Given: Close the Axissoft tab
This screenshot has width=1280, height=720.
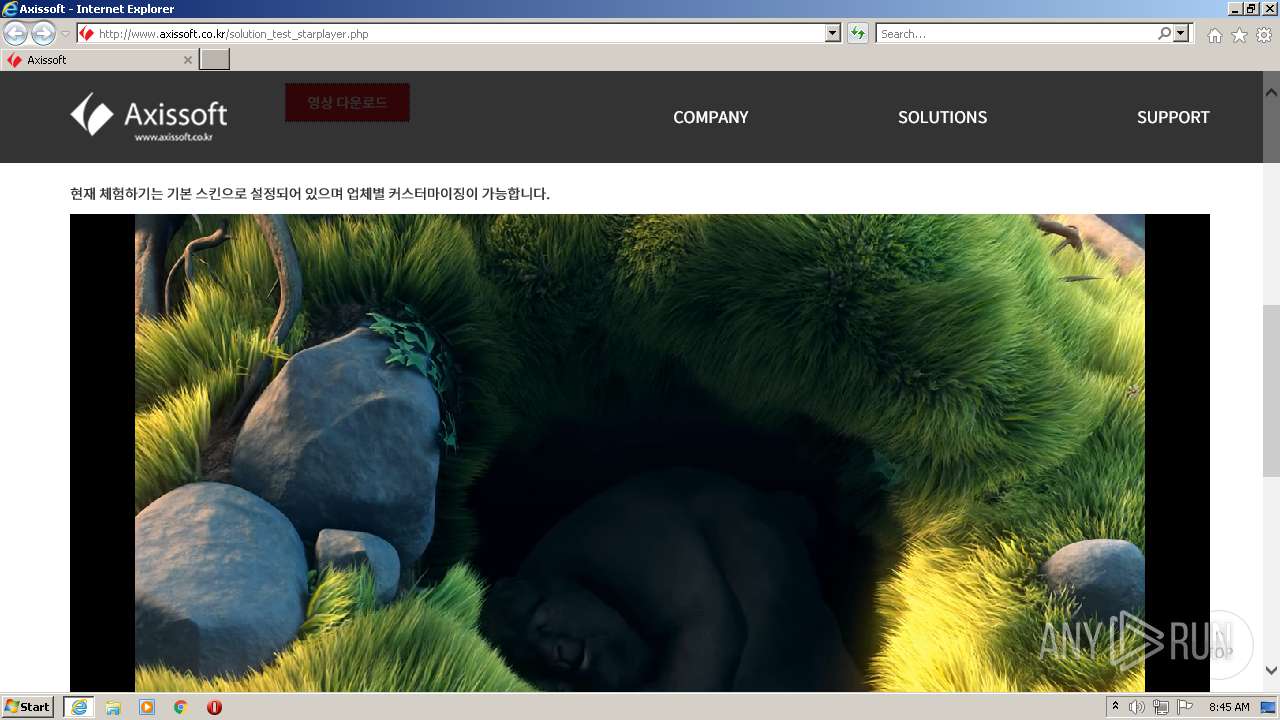Looking at the screenshot, I should [x=187, y=60].
